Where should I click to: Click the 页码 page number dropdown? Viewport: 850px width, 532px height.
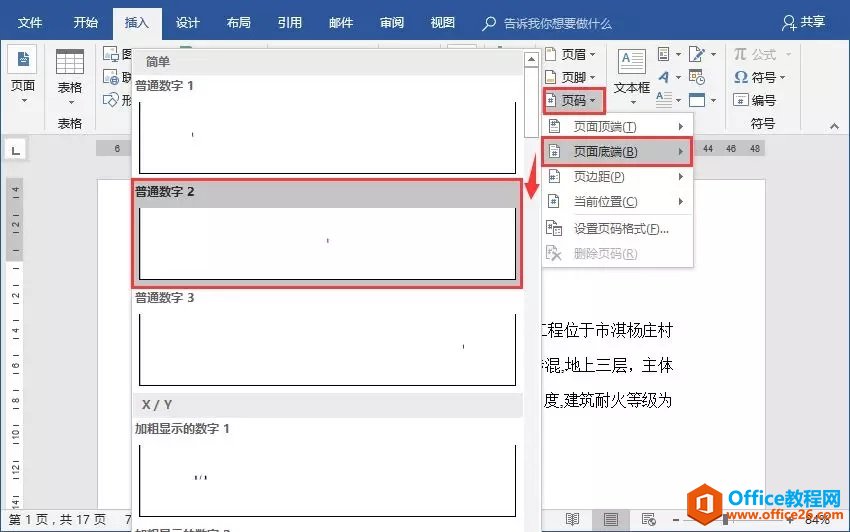pyautogui.click(x=573, y=100)
